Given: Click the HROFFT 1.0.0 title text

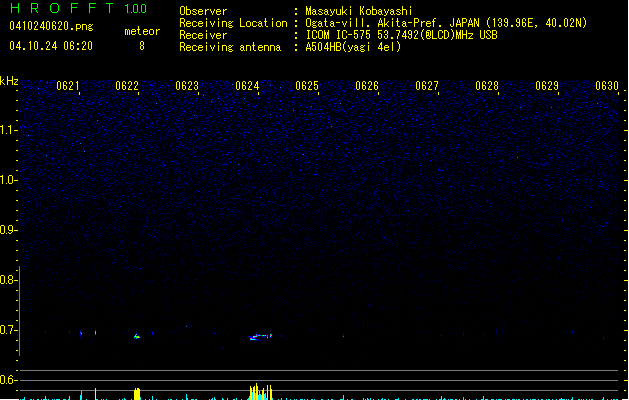Looking at the screenshot, I should 79,8.
